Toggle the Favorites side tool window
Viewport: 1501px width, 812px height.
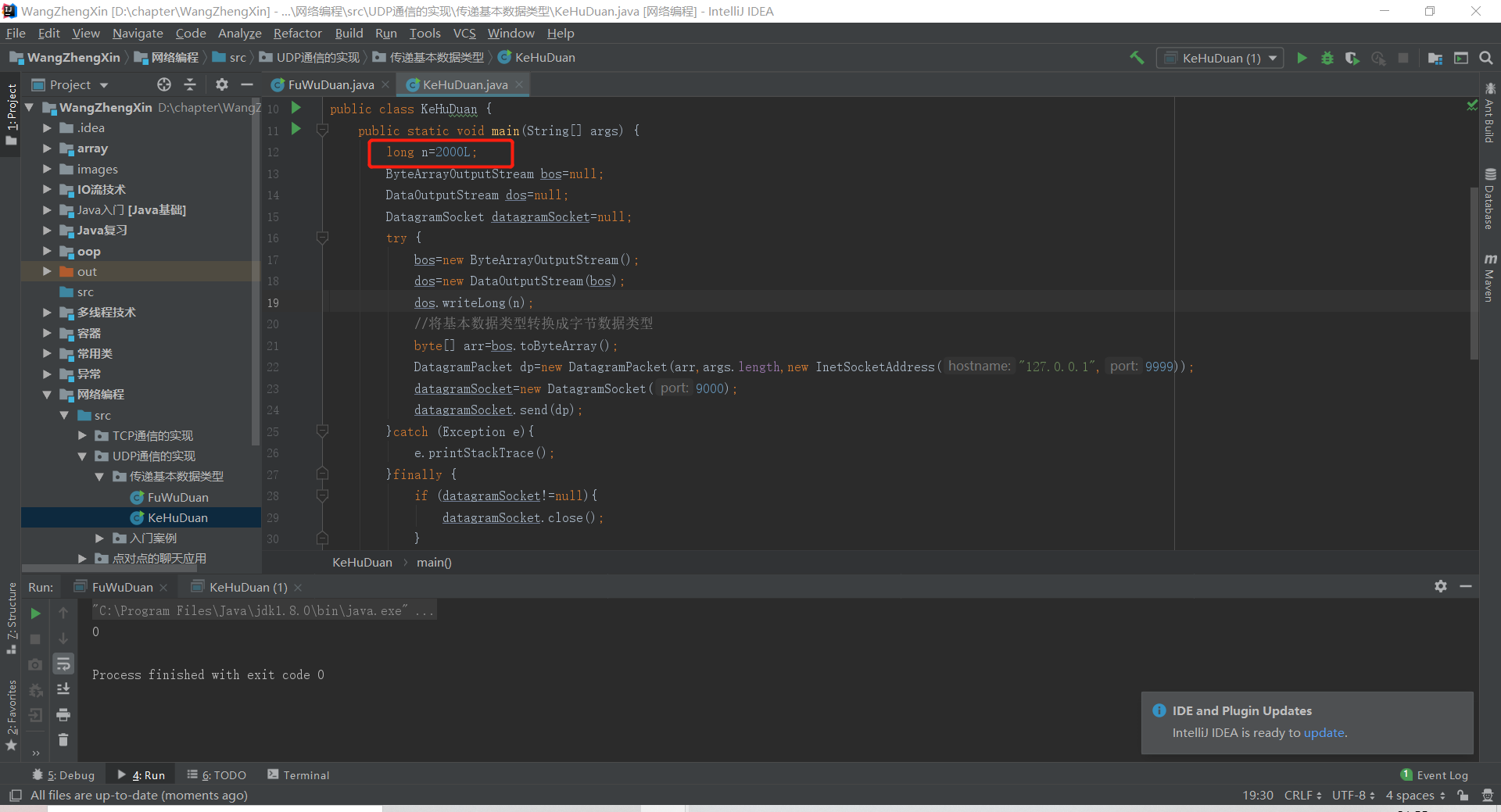click(12, 715)
